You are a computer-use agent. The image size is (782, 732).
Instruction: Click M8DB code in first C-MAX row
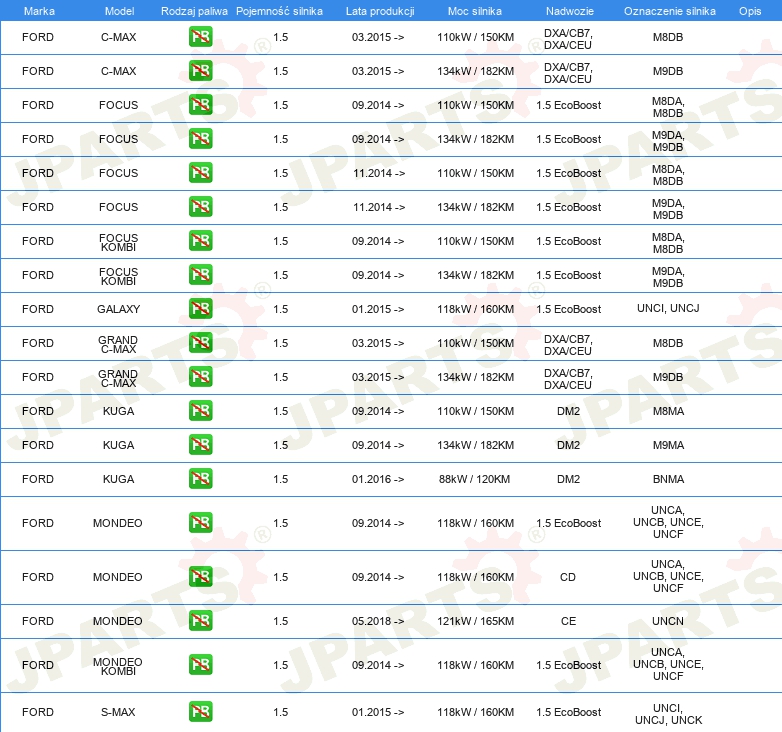(x=668, y=37)
